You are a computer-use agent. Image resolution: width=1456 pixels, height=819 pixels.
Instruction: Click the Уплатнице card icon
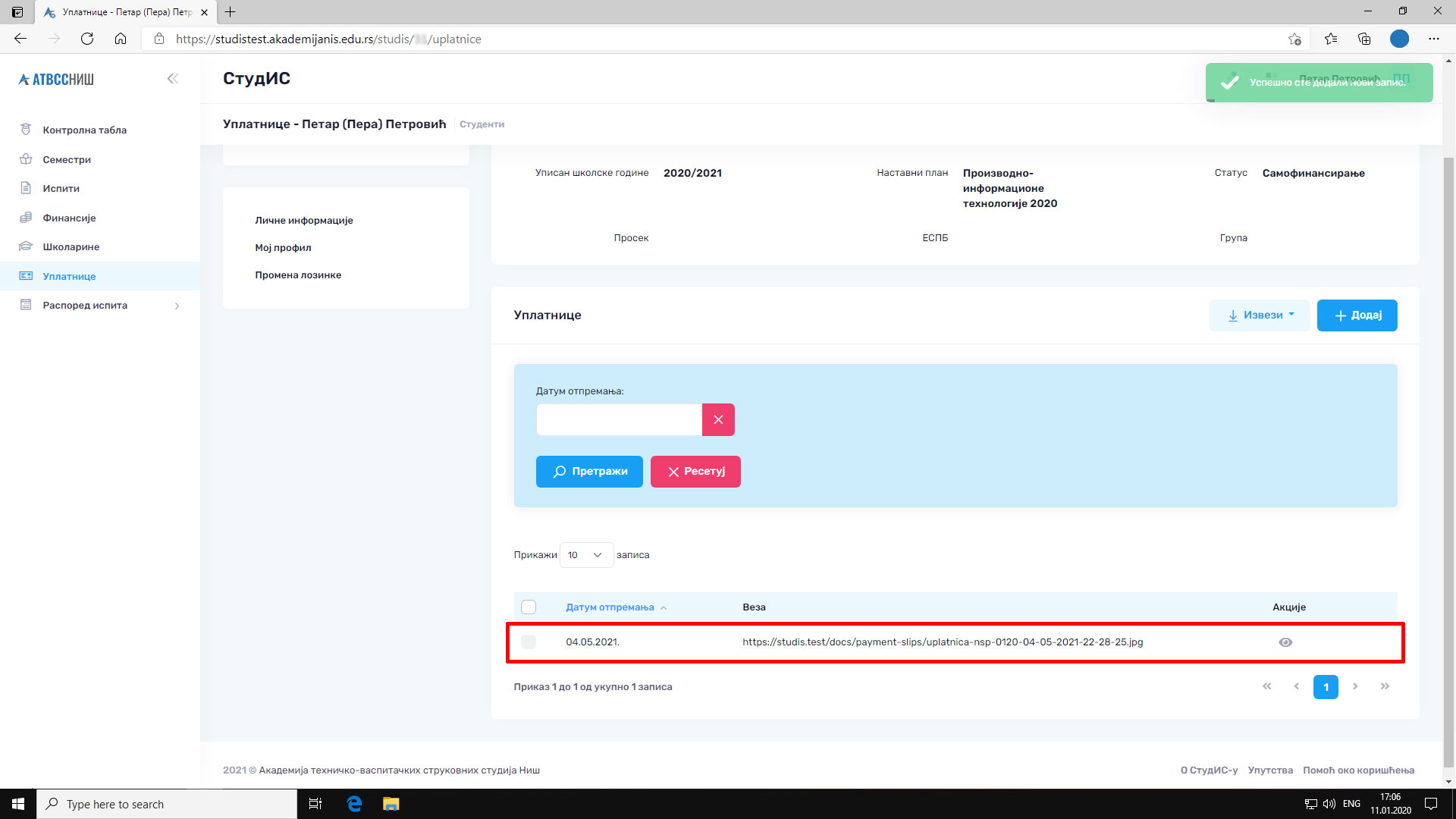click(x=26, y=276)
